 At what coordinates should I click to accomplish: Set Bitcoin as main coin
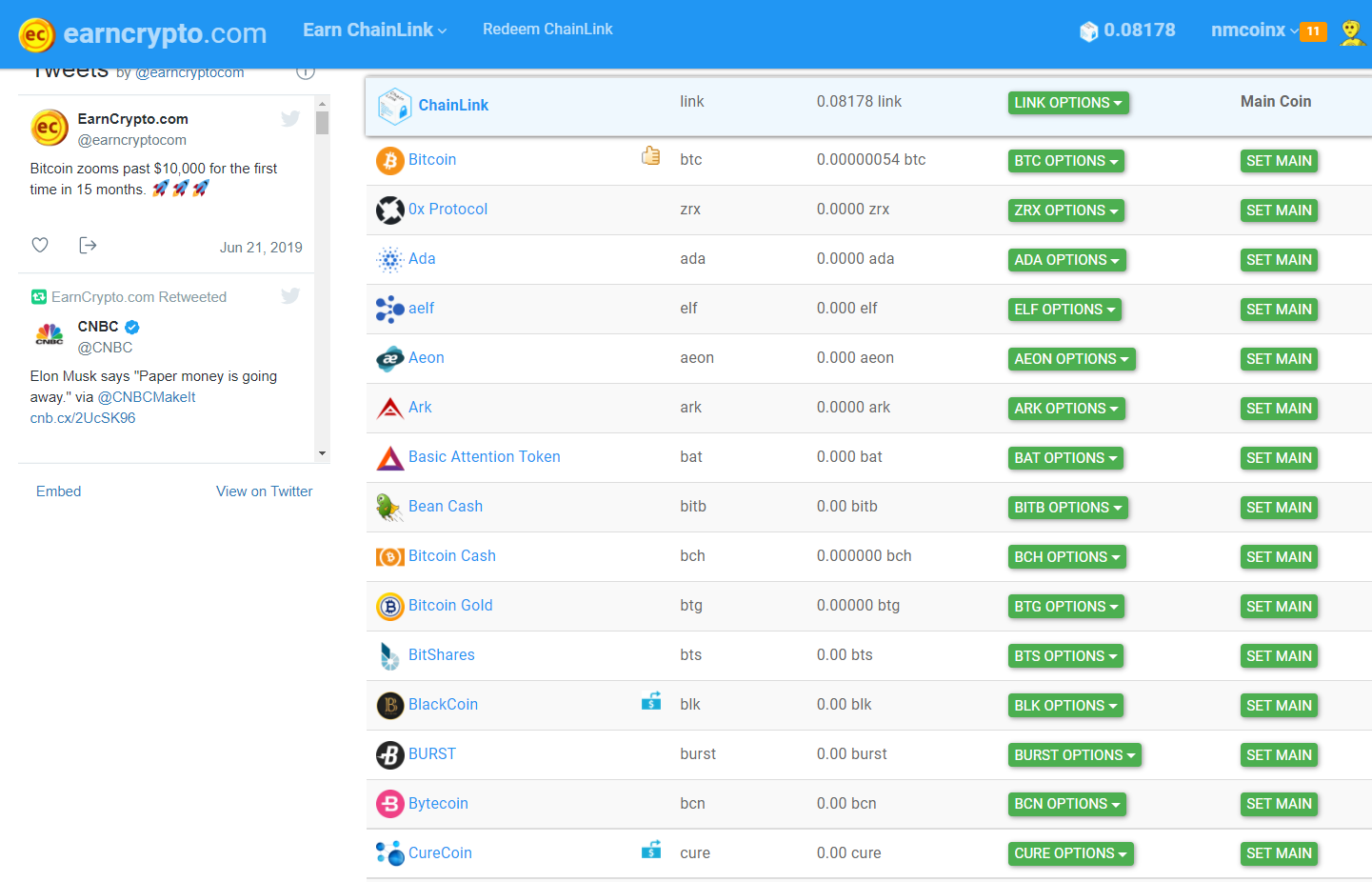click(x=1279, y=161)
